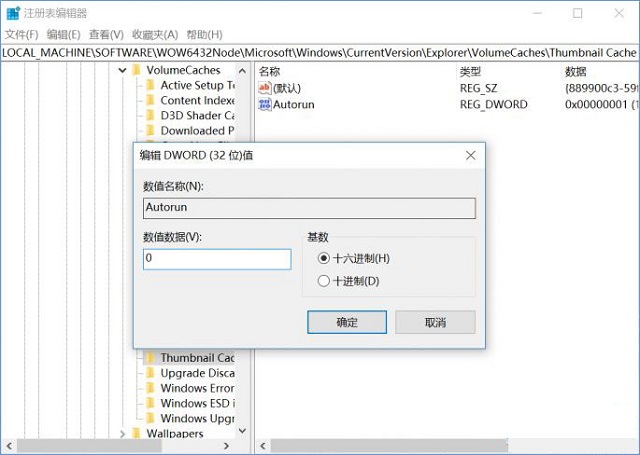Cancel the dialog with 取消 button
Image resolution: width=640 pixels, height=455 pixels.
435,322
